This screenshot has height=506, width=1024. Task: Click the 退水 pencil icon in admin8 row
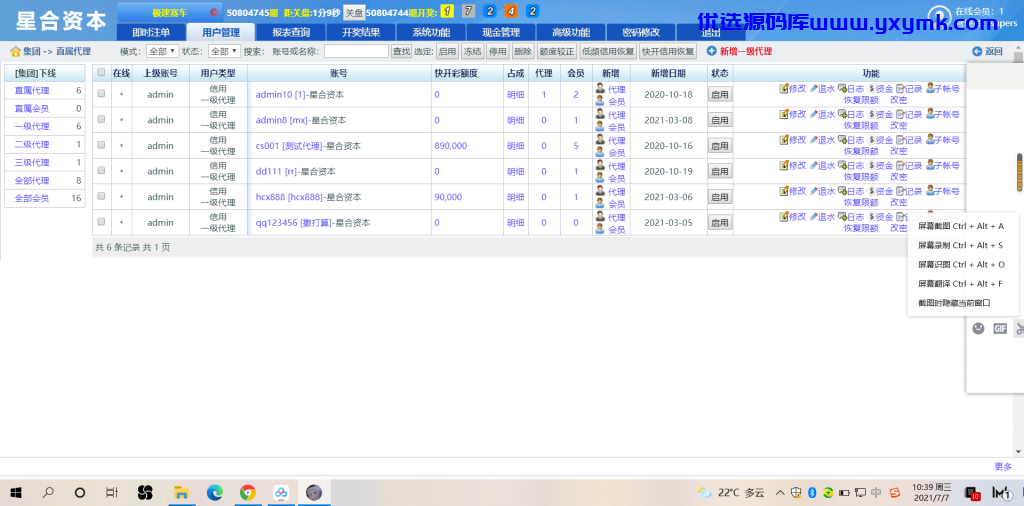click(x=814, y=114)
